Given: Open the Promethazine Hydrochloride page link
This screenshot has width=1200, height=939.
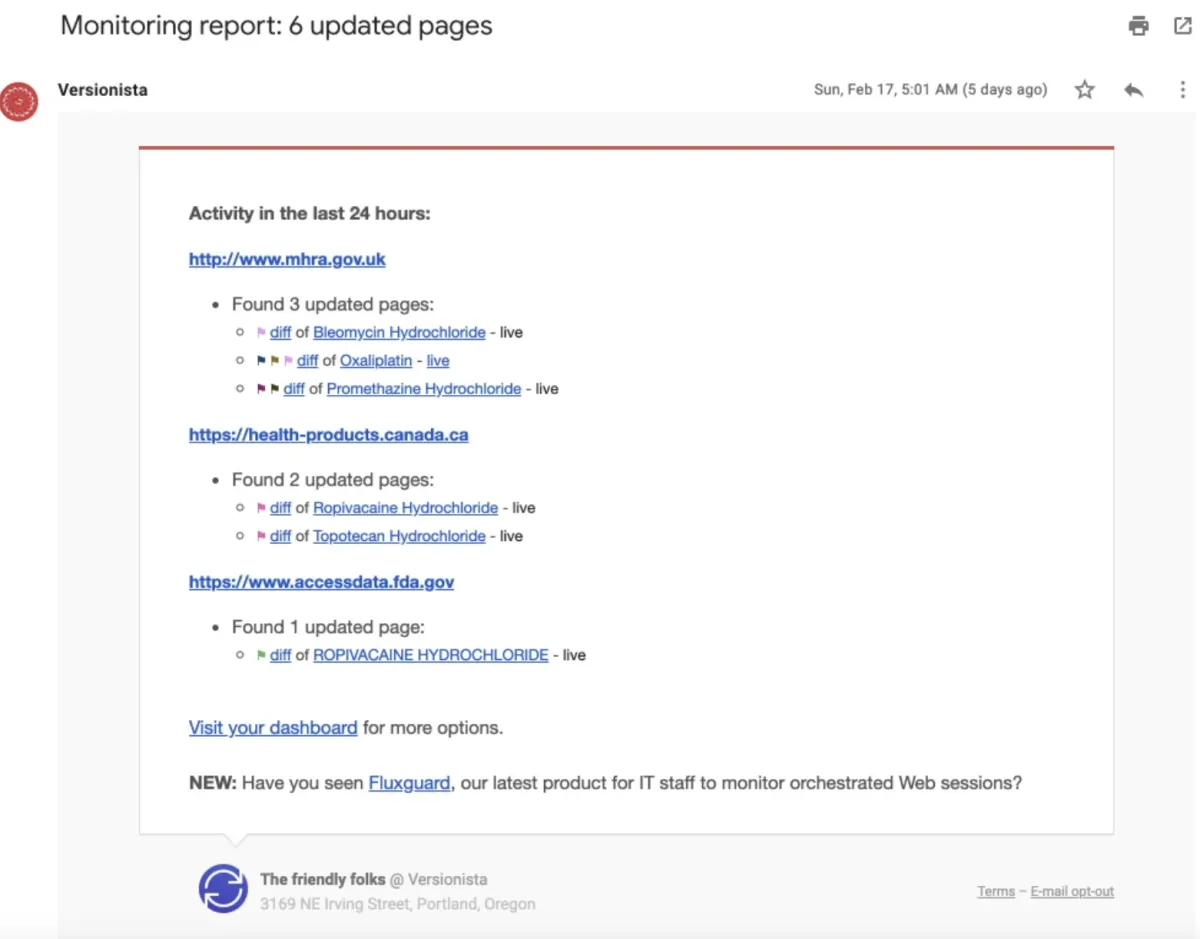Looking at the screenshot, I should tap(424, 388).
